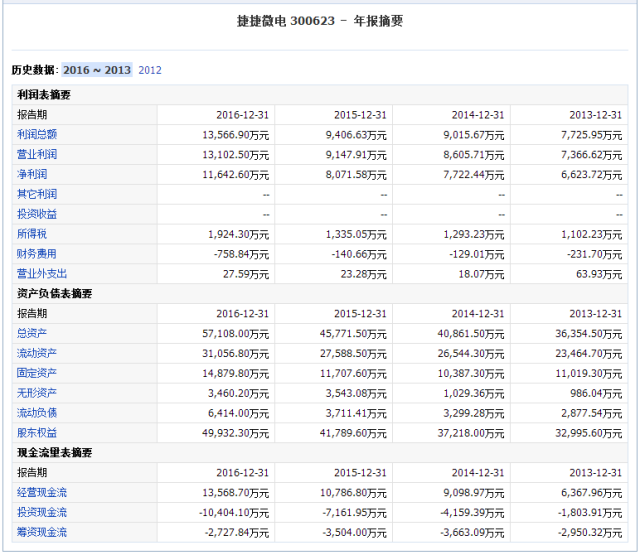Select the 11,019.30万元 cell
The width and height of the screenshot is (640, 555).
[x=589, y=373]
